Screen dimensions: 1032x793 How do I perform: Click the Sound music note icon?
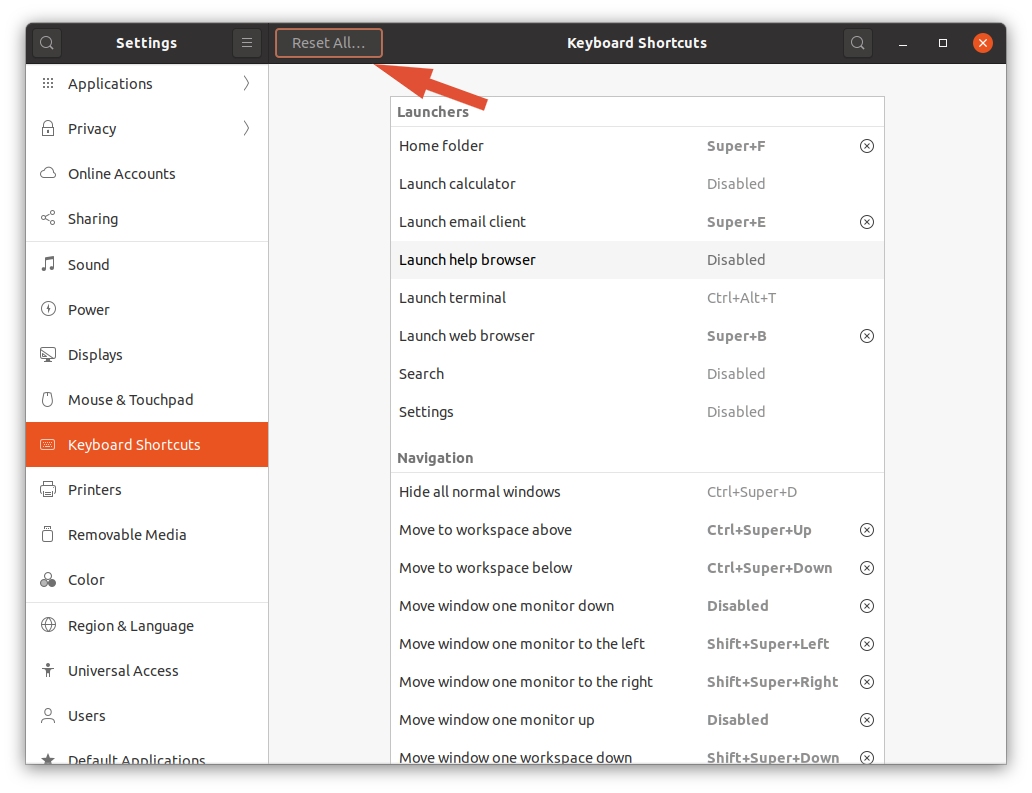(47, 264)
